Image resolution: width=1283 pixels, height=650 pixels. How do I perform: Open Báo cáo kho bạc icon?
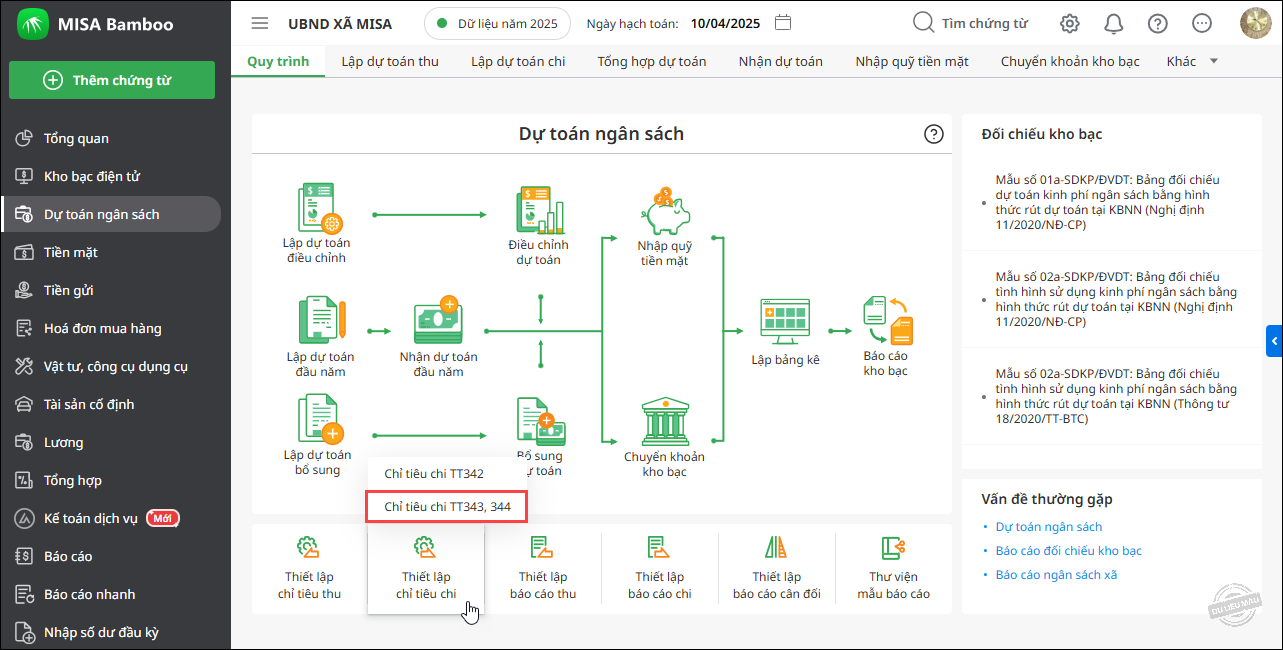pos(886,320)
